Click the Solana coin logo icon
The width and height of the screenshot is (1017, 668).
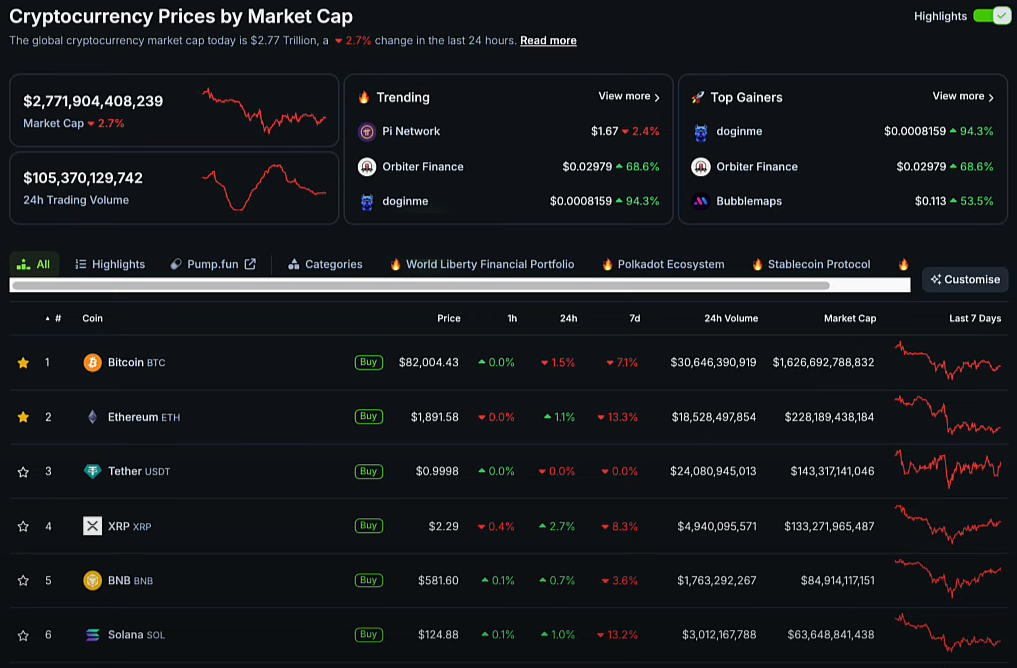pos(92,635)
